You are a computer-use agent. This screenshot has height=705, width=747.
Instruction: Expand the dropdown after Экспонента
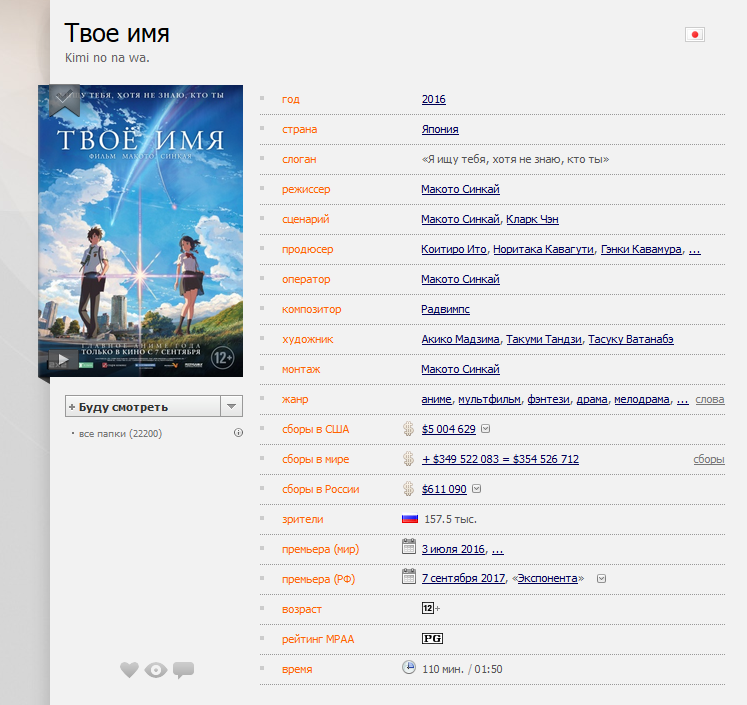[601, 578]
